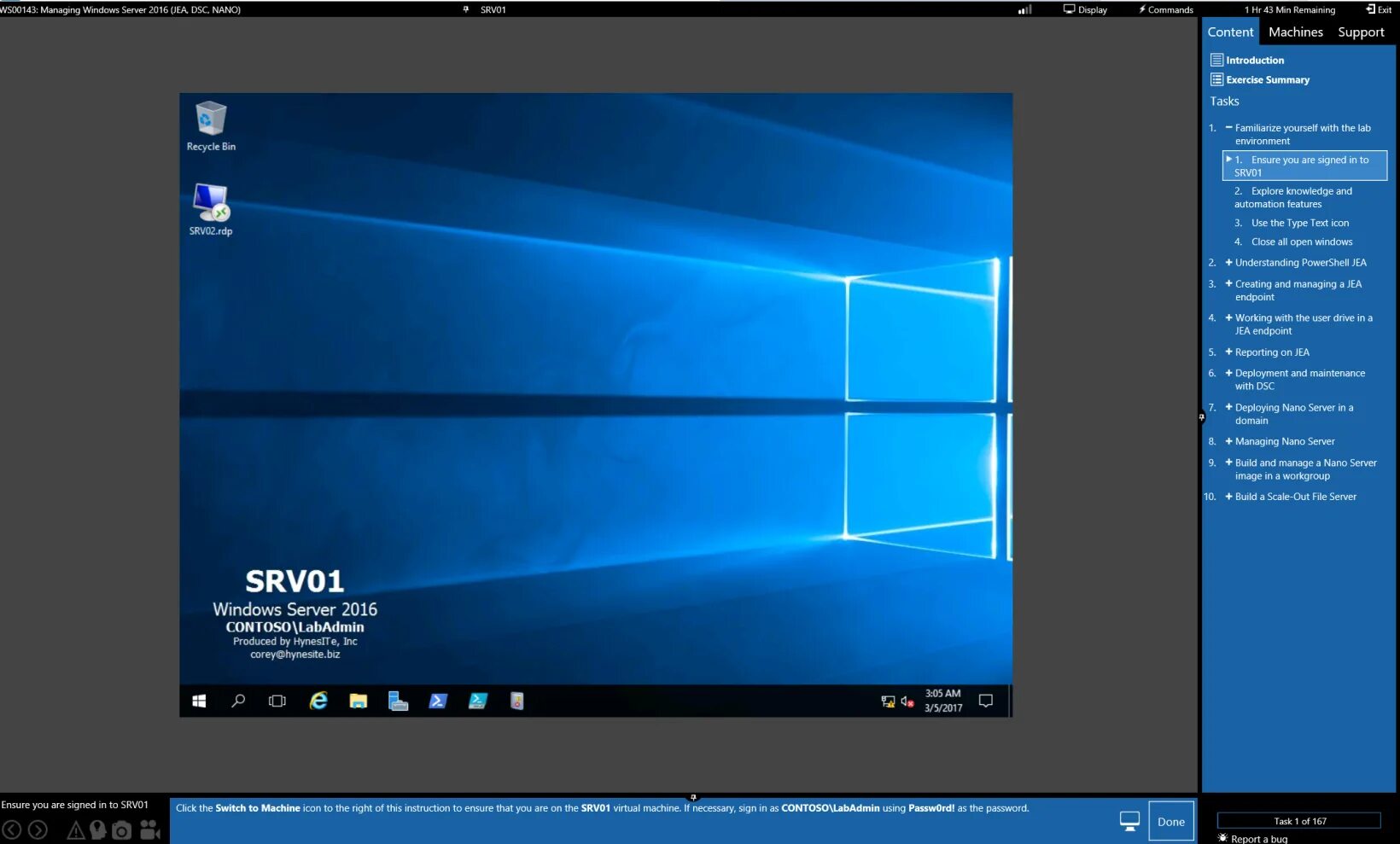Open the Introduction page link

tap(1255, 61)
